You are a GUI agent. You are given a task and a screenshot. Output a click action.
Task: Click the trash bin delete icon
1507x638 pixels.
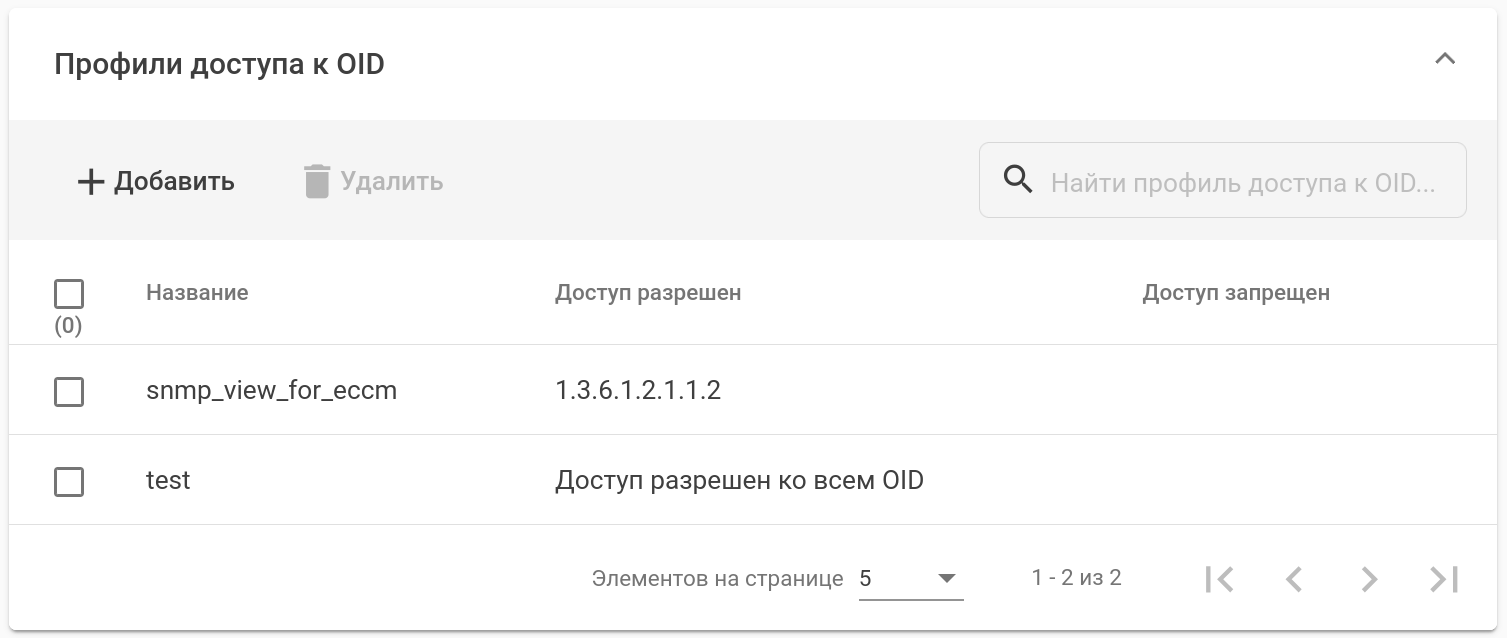coord(316,182)
